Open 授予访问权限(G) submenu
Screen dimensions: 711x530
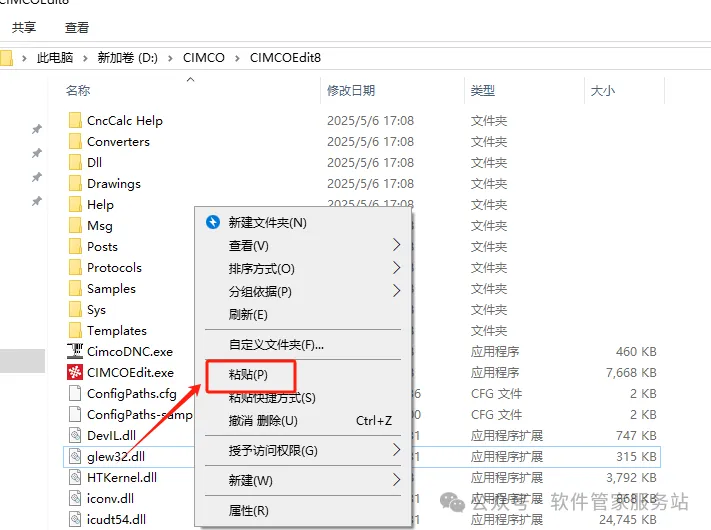pos(303,451)
